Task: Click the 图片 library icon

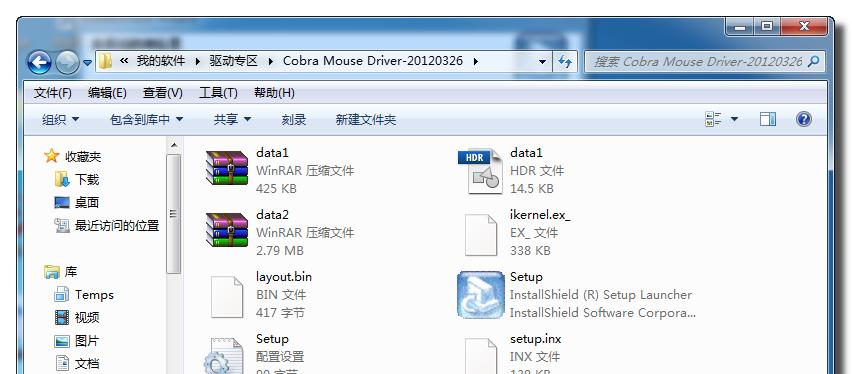Action: 62,341
